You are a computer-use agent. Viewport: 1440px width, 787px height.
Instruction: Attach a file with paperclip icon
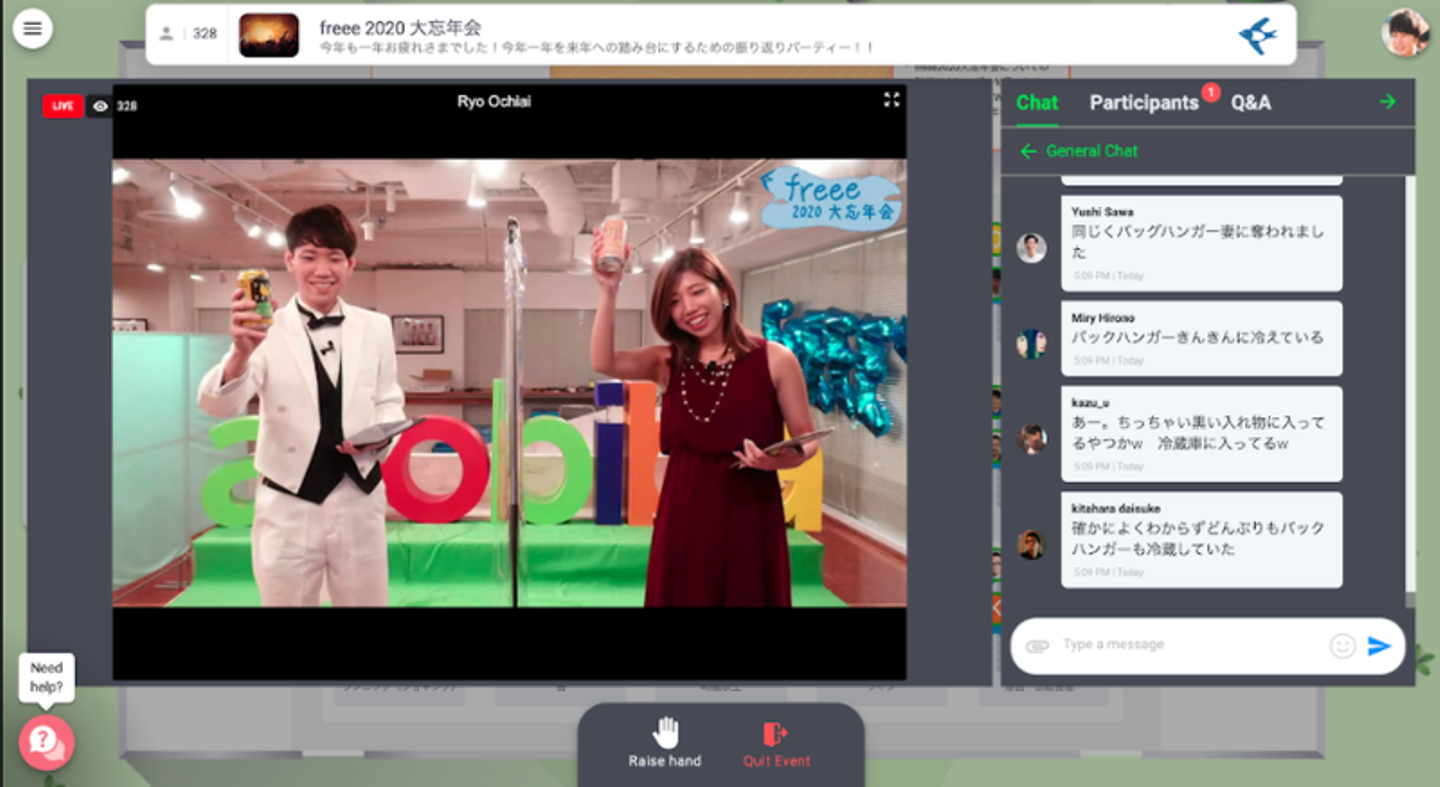[x=1037, y=646]
